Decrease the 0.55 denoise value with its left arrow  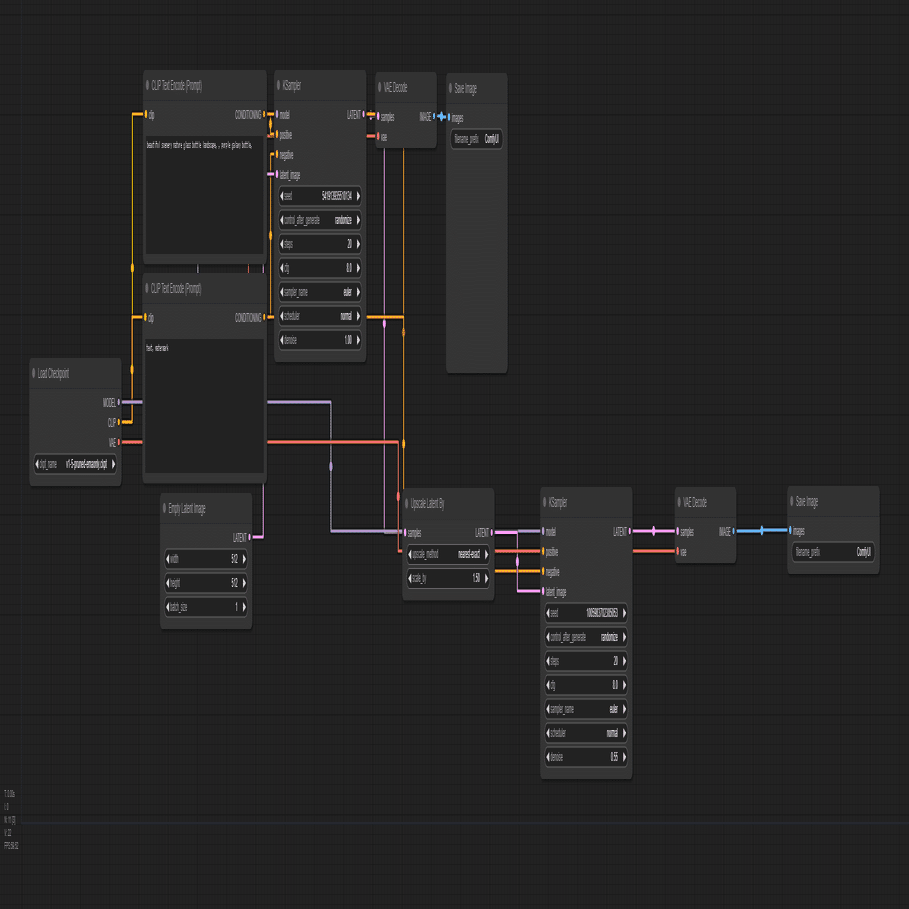tap(548, 757)
